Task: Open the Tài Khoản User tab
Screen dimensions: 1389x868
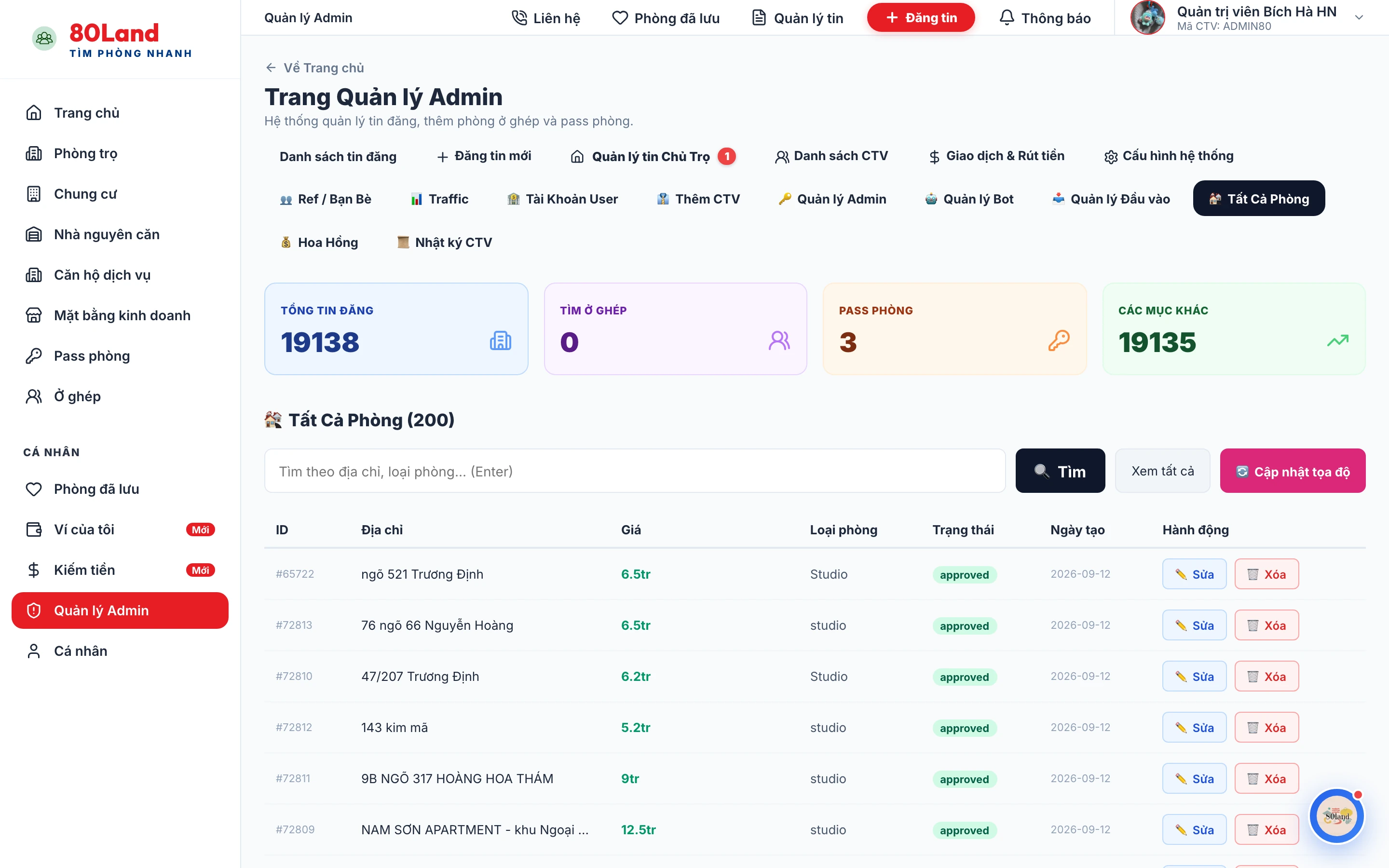Action: pyautogui.click(x=562, y=199)
